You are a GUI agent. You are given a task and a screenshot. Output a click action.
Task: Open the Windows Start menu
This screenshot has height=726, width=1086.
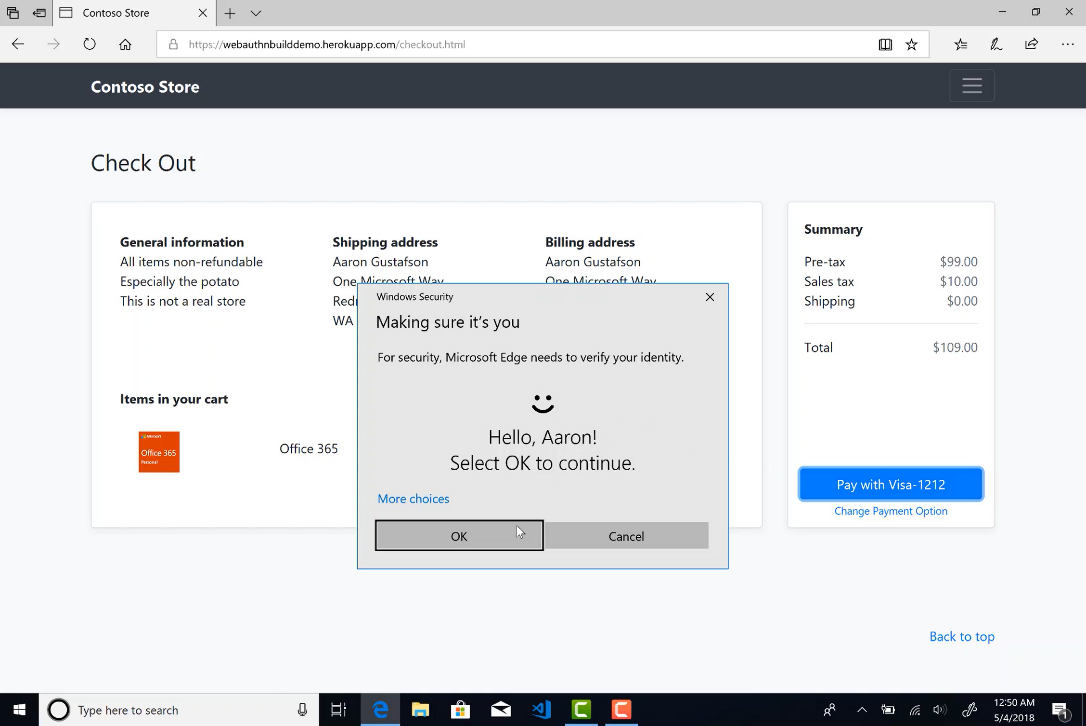click(x=19, y=709)
